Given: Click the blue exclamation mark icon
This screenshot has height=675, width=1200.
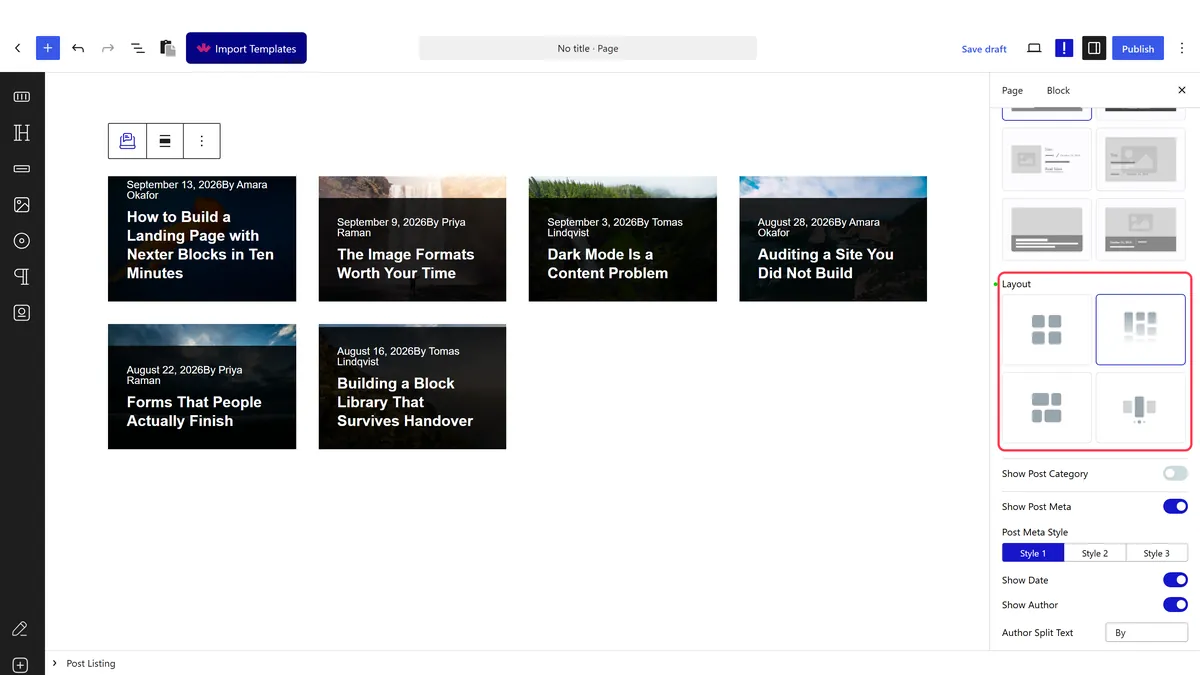Looking at the screenshot, I should (1064, 48).
